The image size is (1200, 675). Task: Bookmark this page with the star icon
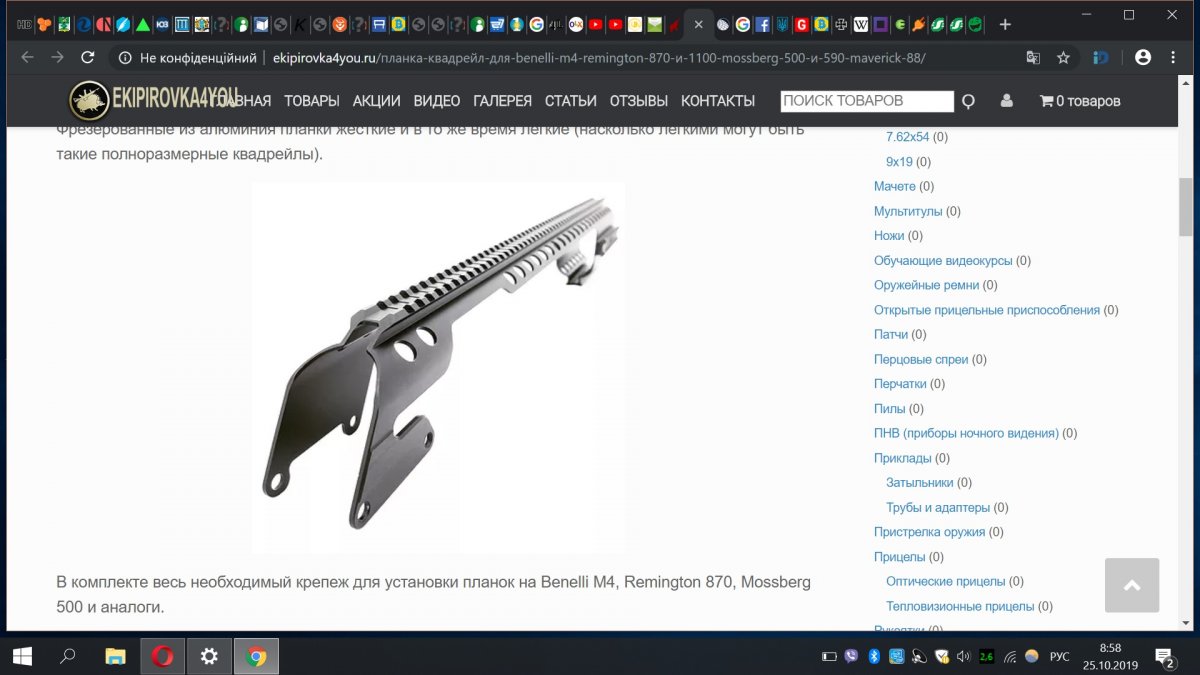pyautogui.click(x=1063, y=58)
